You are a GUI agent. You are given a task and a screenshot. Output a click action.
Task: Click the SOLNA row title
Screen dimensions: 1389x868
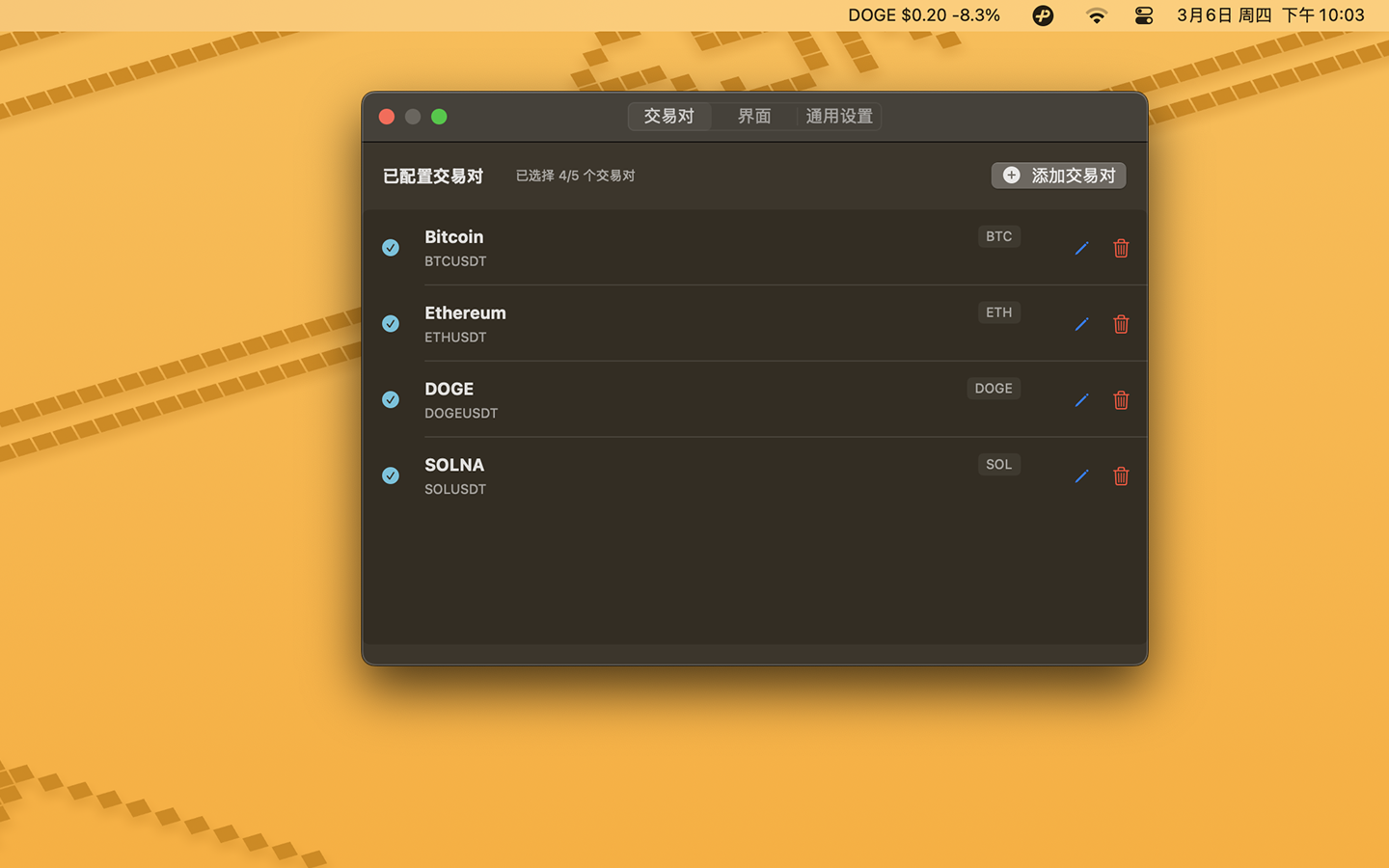(454, 465)
